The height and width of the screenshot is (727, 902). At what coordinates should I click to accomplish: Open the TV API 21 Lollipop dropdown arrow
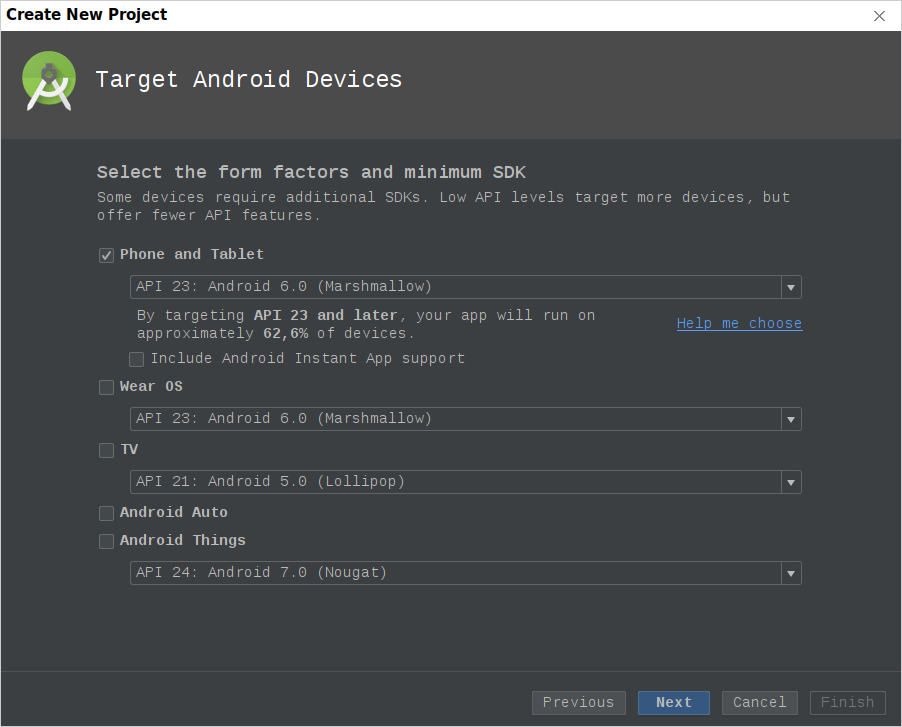(x=791, y=482)
